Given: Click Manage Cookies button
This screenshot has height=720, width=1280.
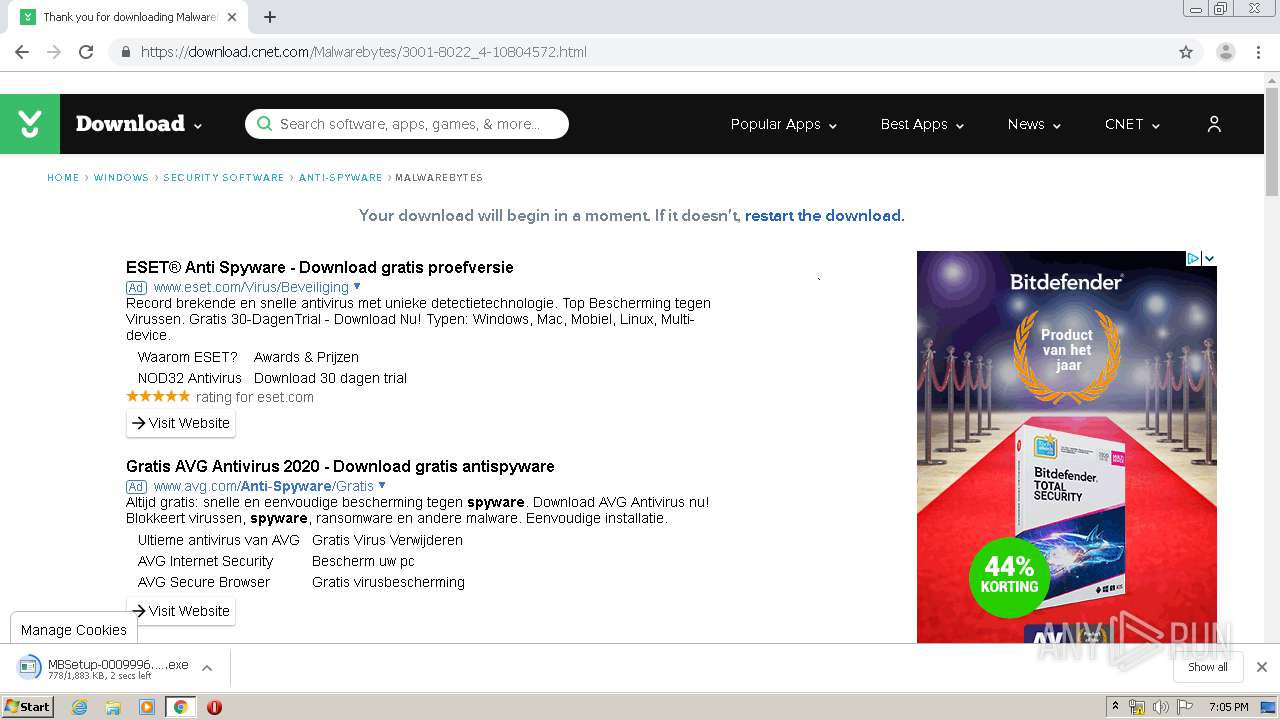Looking at the screenshot, I should pos(74,630).
